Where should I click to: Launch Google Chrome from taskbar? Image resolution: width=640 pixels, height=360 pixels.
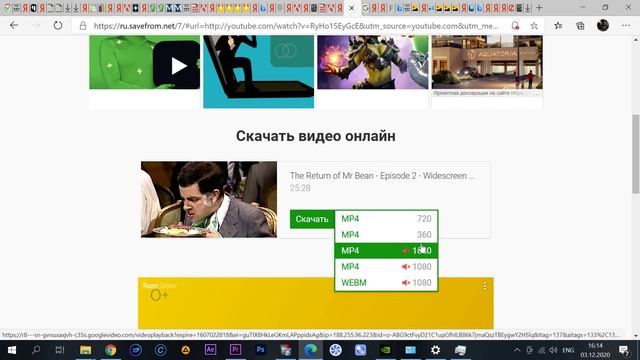pos(110,350)
